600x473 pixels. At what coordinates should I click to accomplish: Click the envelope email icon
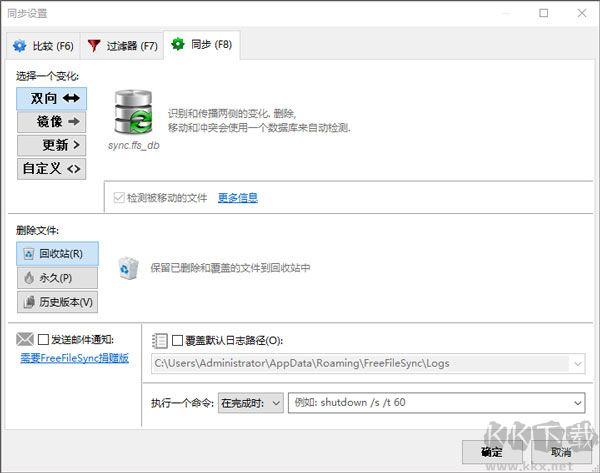[x=25, y=339]
